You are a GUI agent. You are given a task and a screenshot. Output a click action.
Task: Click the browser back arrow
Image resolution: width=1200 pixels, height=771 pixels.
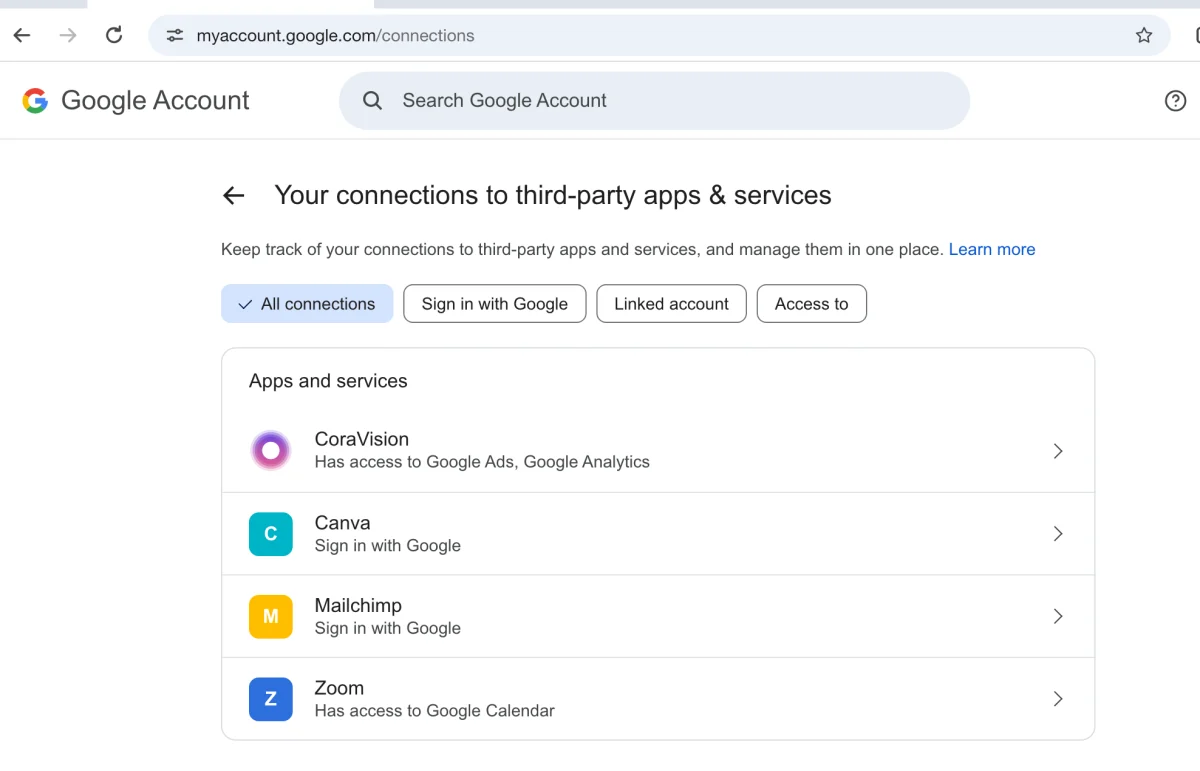pyautogui.click(x=22, y=35)
